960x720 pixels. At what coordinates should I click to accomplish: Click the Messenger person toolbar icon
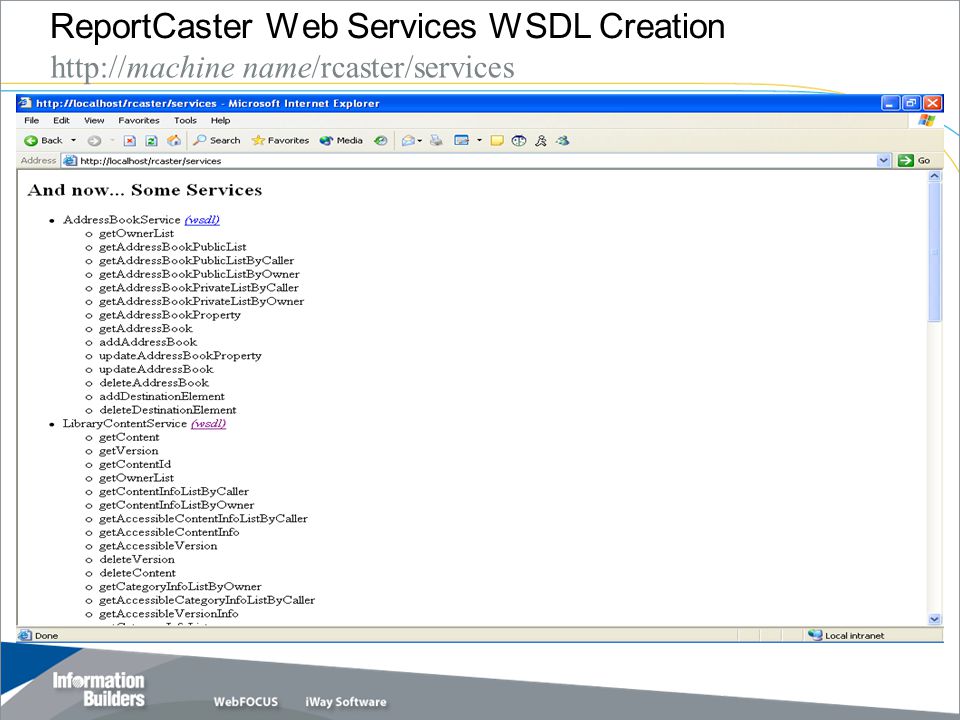point(541,141)
